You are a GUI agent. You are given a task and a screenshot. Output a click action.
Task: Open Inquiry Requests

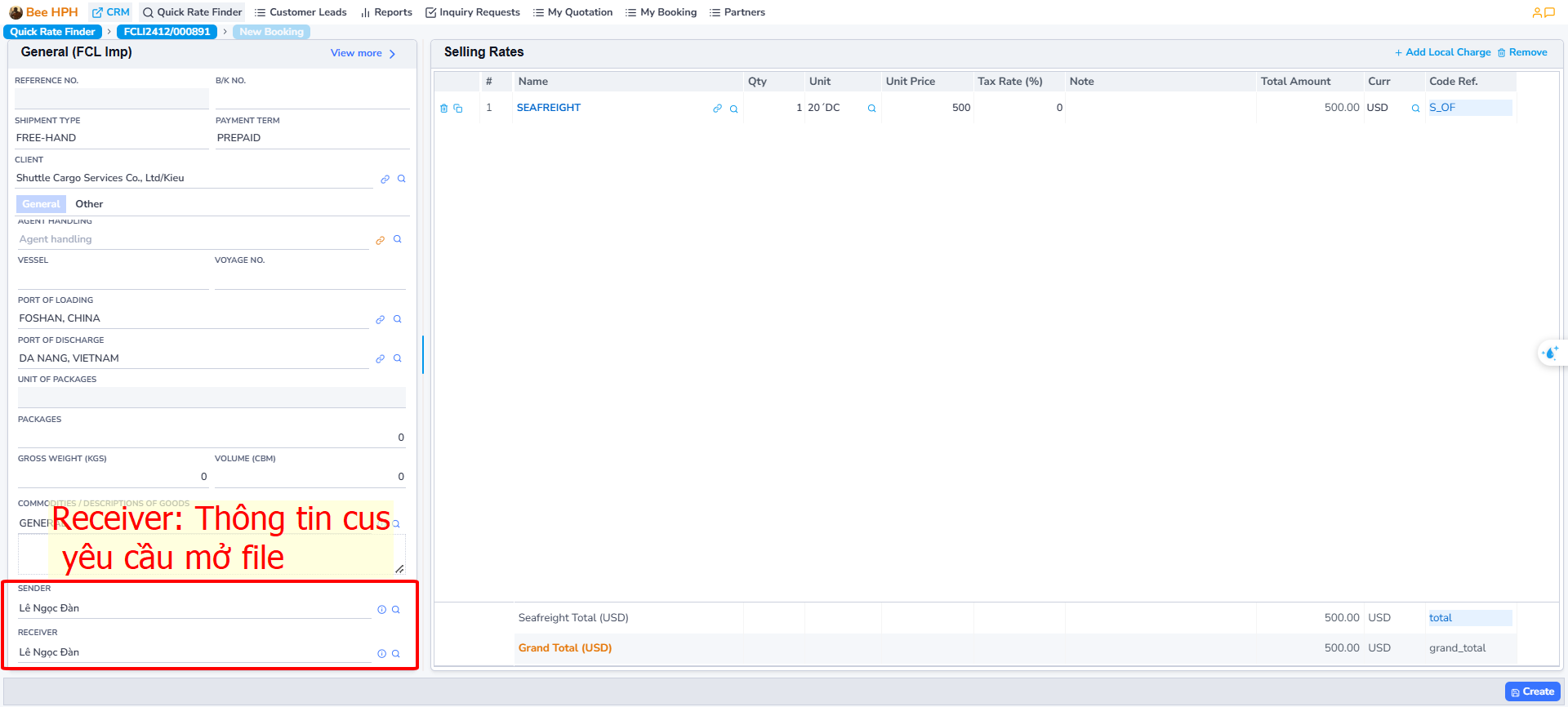coord(473,12)
